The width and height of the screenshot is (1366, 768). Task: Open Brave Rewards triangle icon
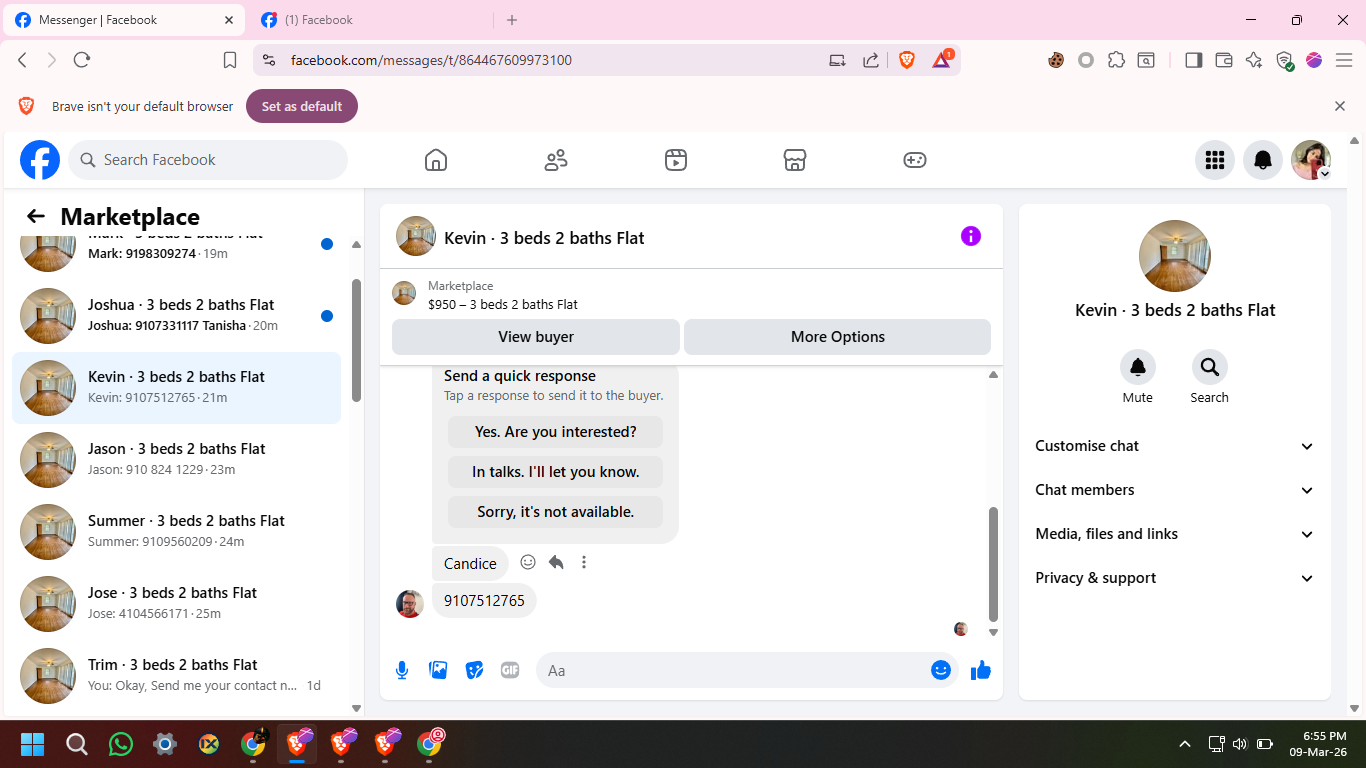(x=942, y=60)
